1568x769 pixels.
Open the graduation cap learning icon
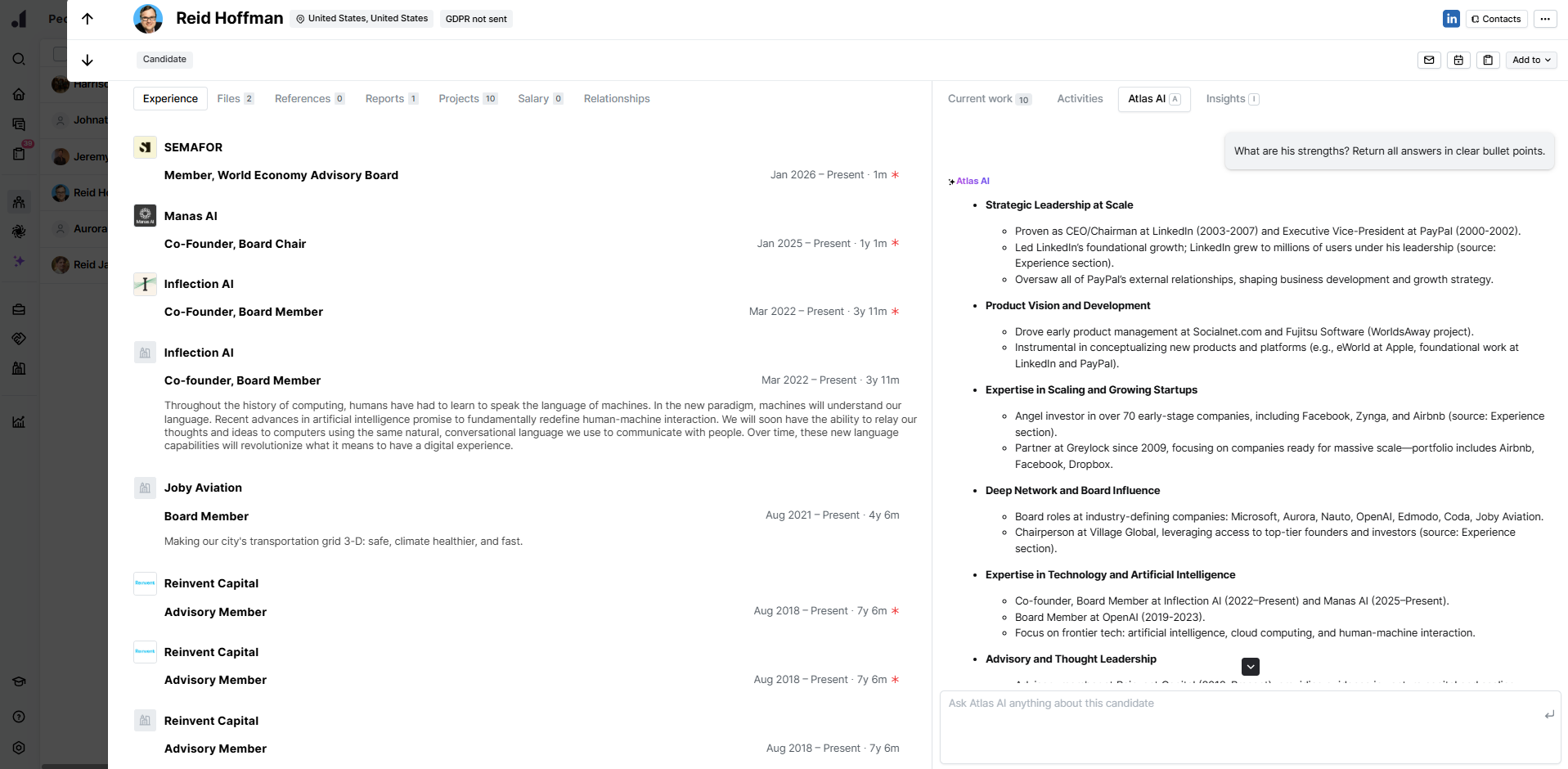coord(19,681)
